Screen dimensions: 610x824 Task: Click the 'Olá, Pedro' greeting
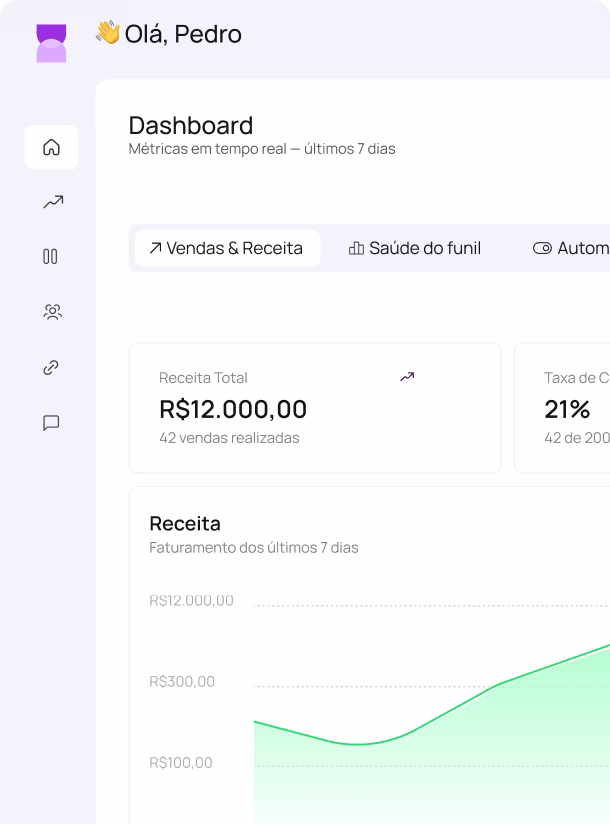(x=183, y=34)
